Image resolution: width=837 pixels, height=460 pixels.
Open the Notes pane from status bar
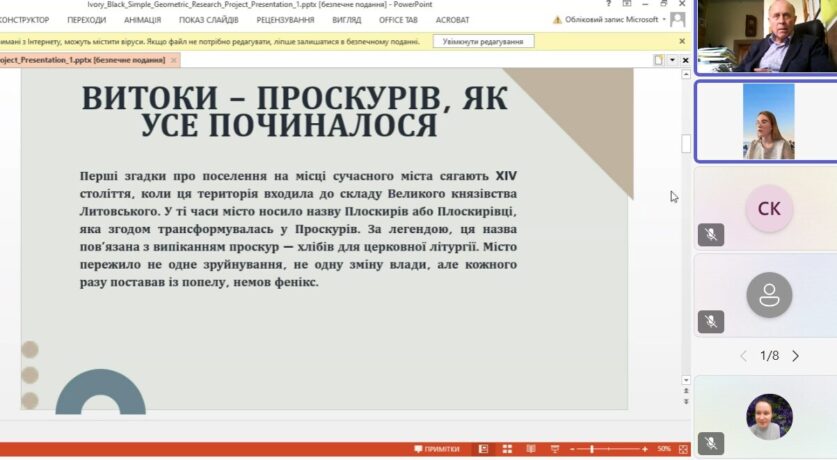click(437, 449)
